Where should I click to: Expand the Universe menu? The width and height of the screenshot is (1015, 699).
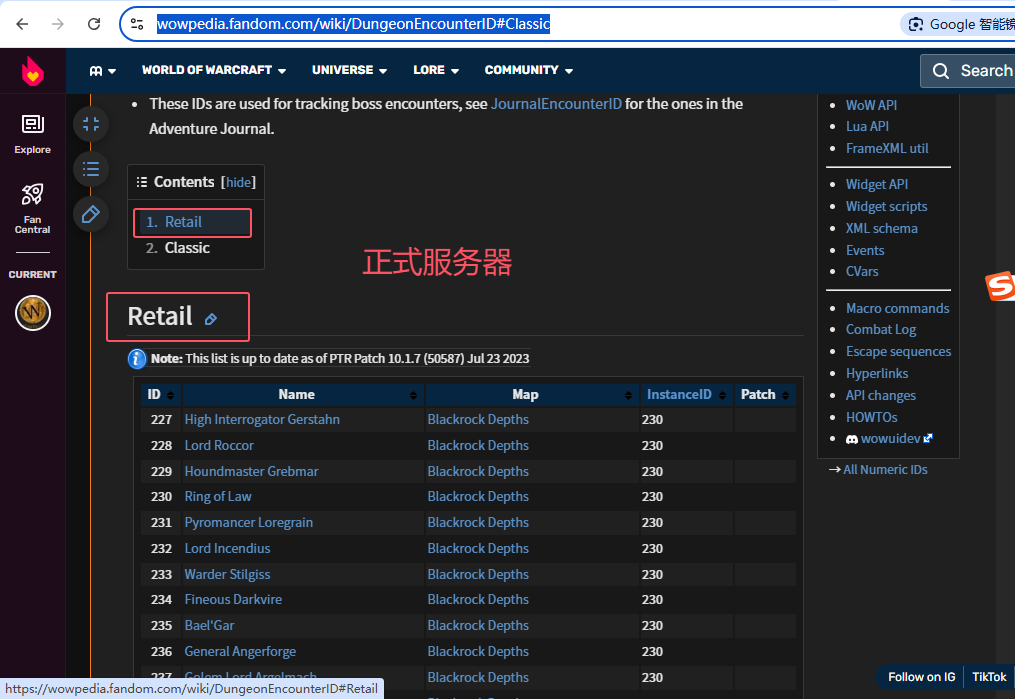[x=349, y=70]
